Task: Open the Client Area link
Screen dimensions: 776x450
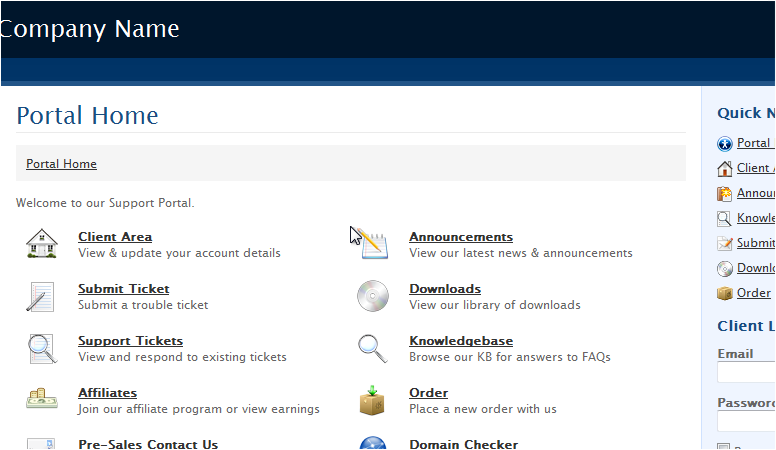Action: 115,237
